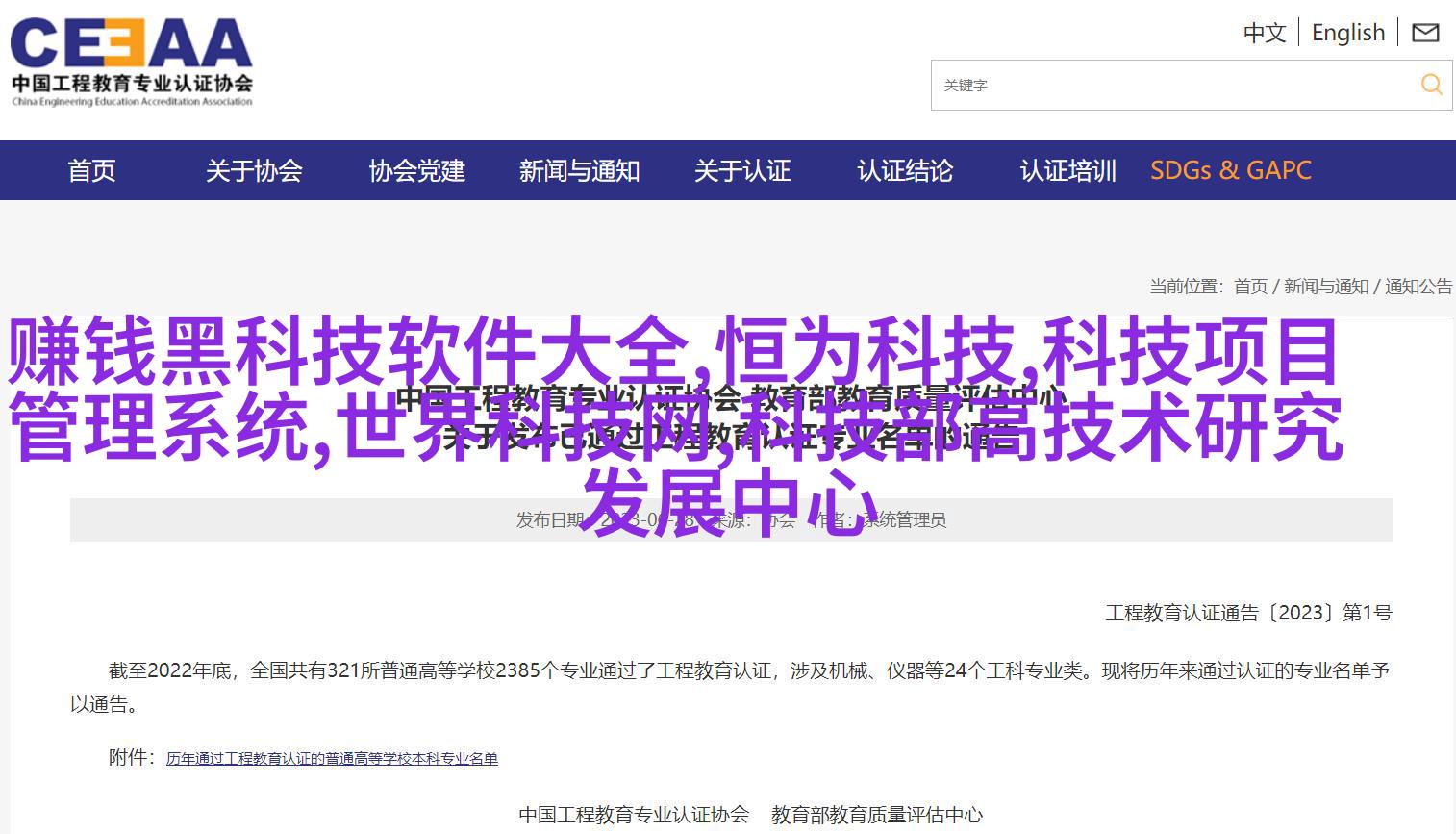Go to 新闻与通知 in the breadcrumb
Screen dimensions: 1456x834
pyautogui.click(x=1326, y=286)
